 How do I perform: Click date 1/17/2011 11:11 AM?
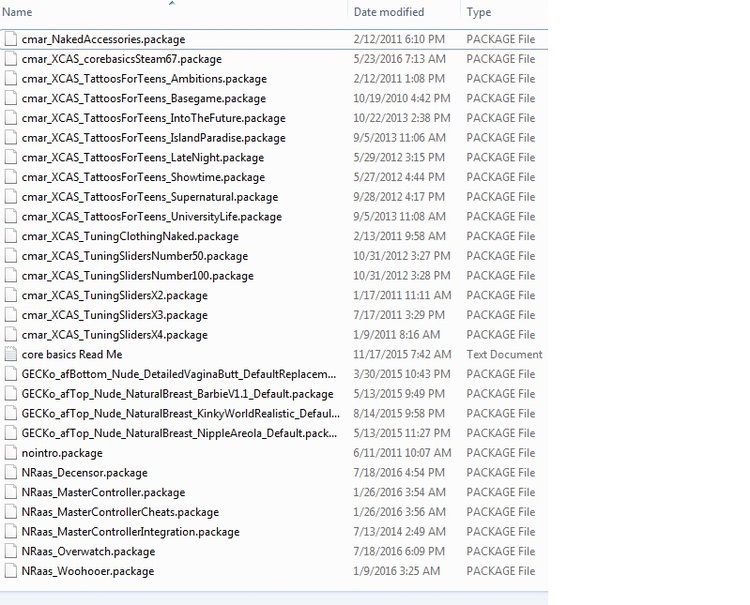[402, 295]
